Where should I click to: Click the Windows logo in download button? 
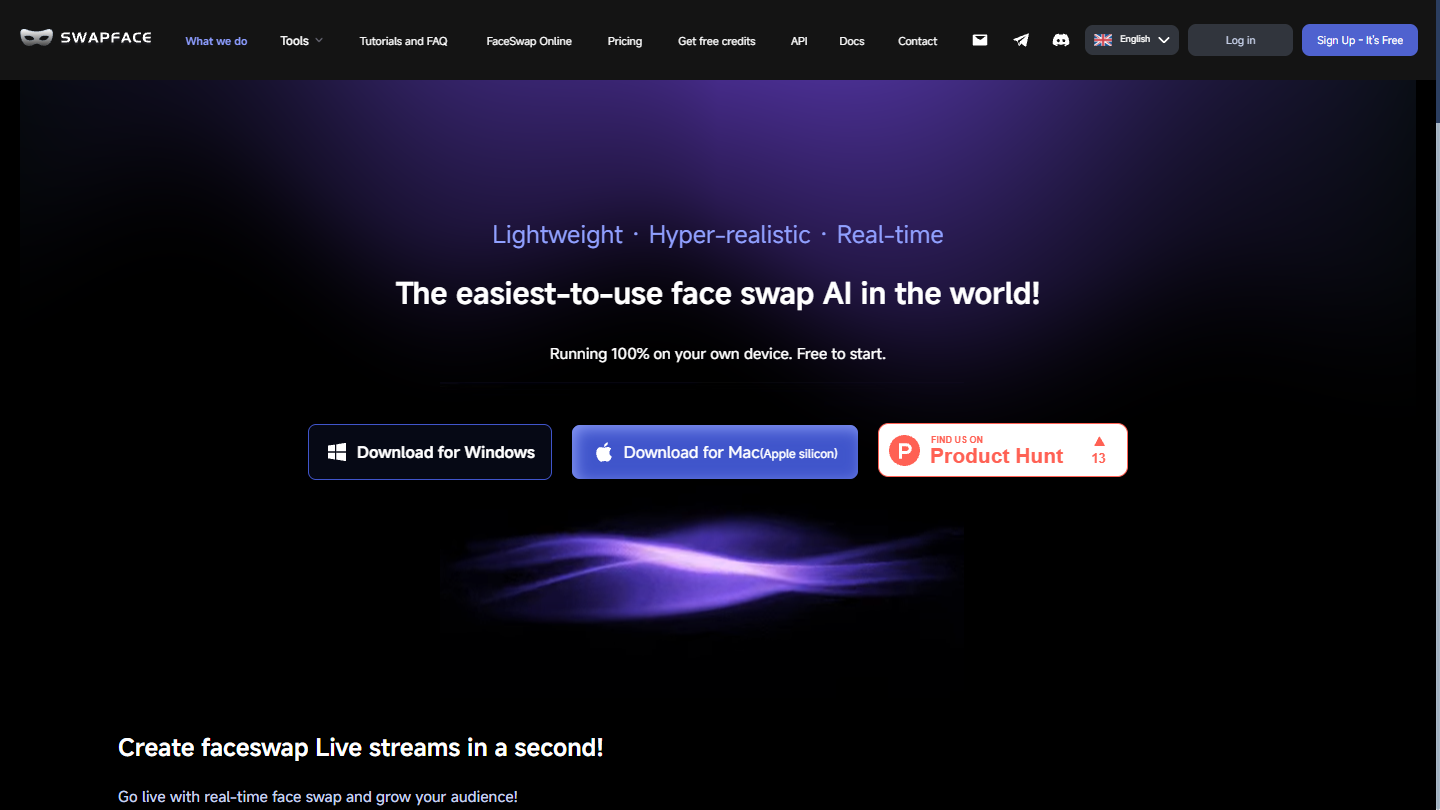pyautogui.click(x=337, y=452)
